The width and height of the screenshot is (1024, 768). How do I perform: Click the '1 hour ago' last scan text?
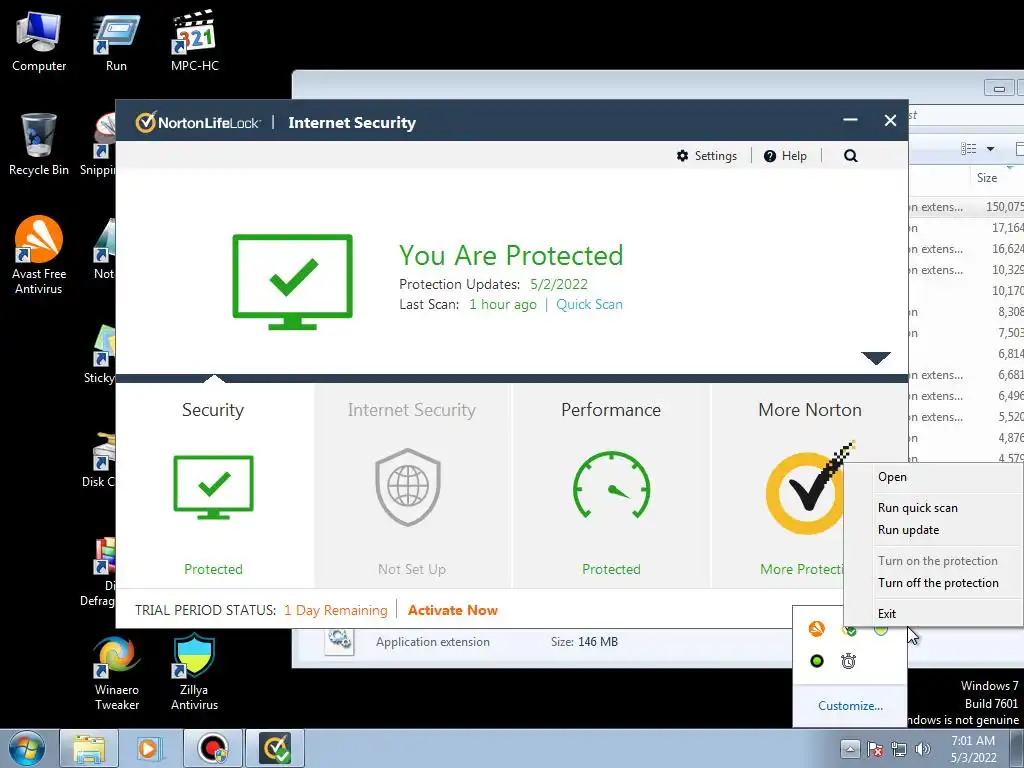503,304
